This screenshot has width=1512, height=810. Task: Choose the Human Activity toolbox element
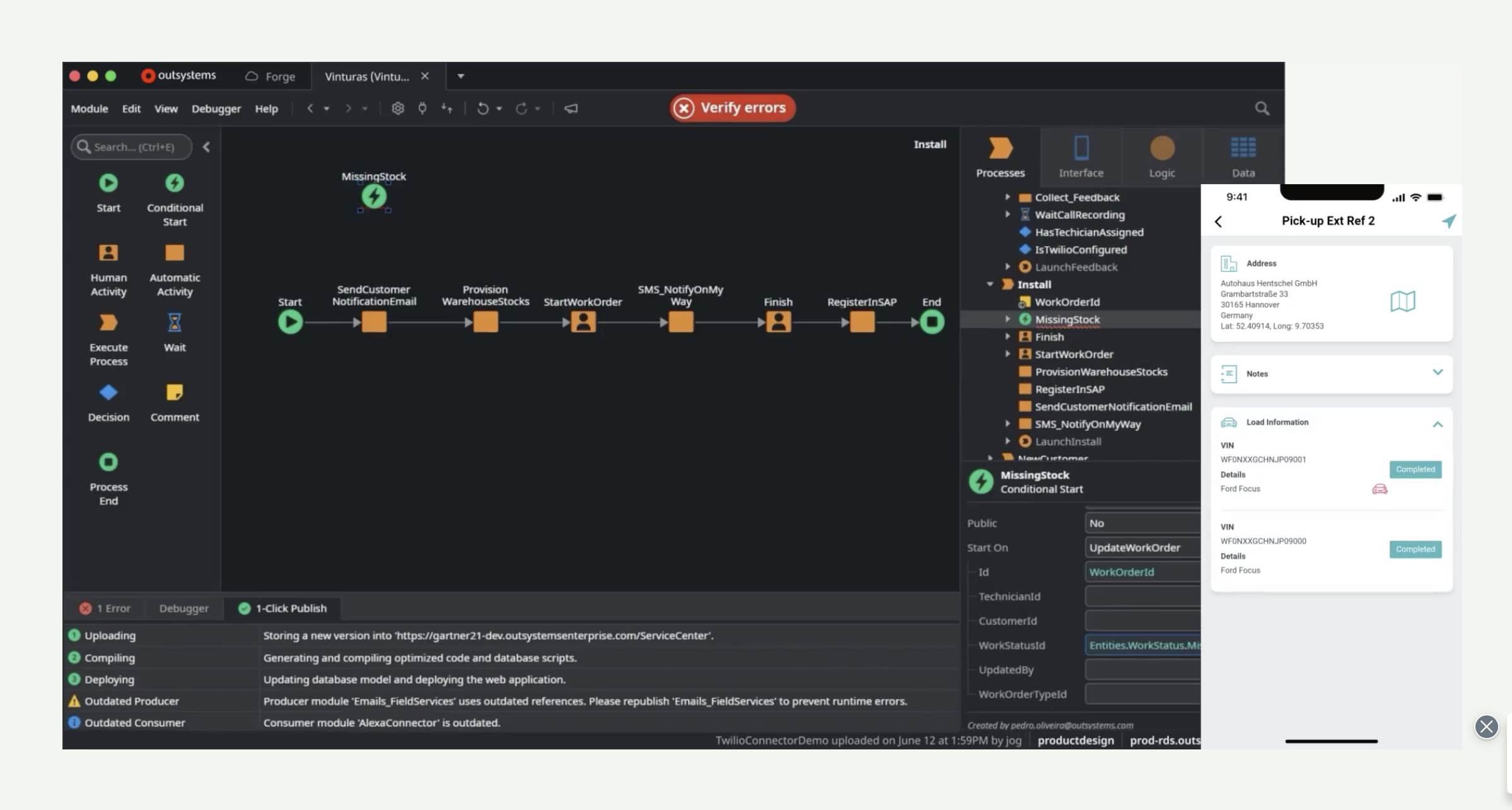click(x=108, y=270)
